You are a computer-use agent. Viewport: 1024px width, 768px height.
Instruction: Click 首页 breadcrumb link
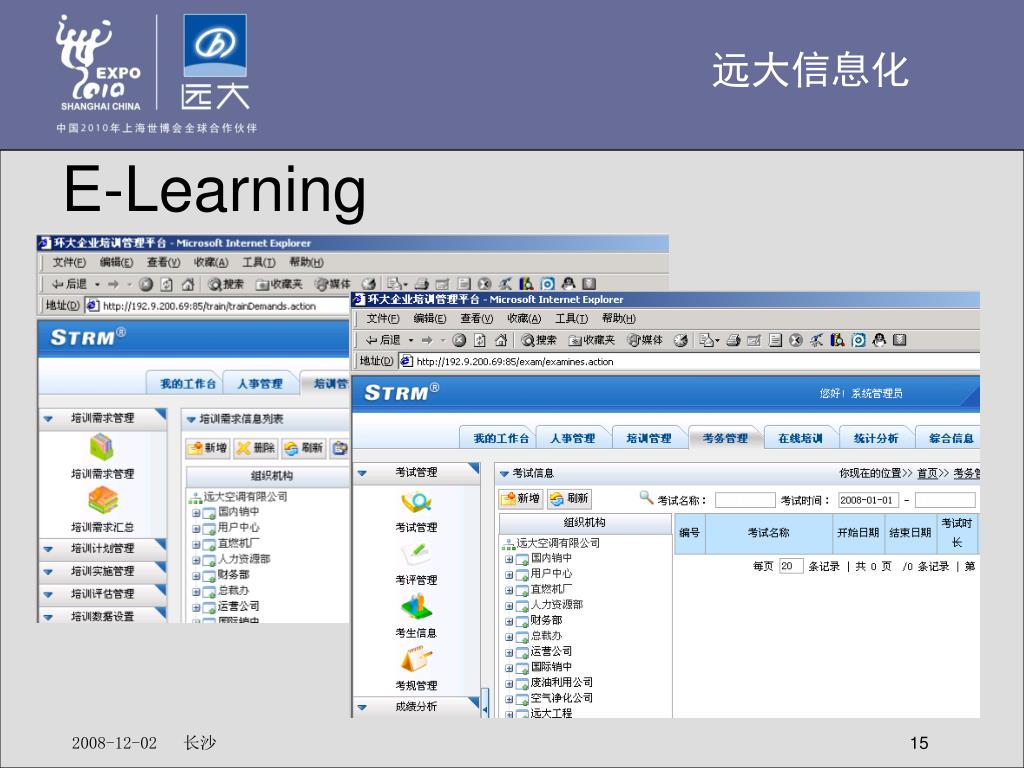pyautogui.click(x=927, y=473)
